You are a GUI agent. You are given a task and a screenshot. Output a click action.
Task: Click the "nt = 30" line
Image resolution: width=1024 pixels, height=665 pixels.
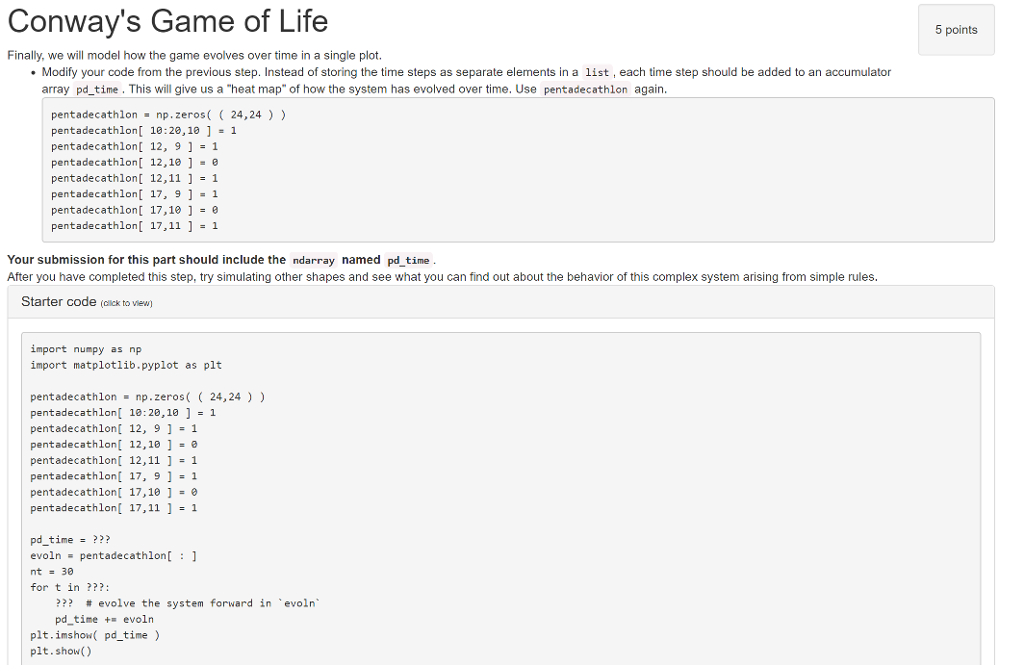[52, 572]
